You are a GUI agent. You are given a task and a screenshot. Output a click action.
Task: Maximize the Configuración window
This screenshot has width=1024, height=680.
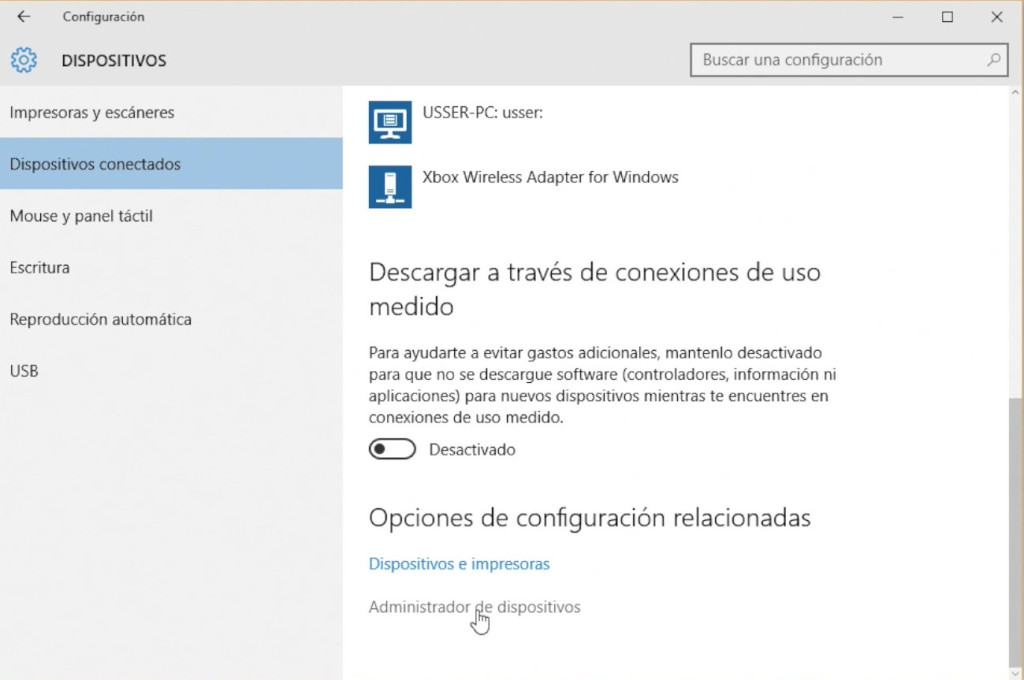pyautogui.click(x=947, y=17)
